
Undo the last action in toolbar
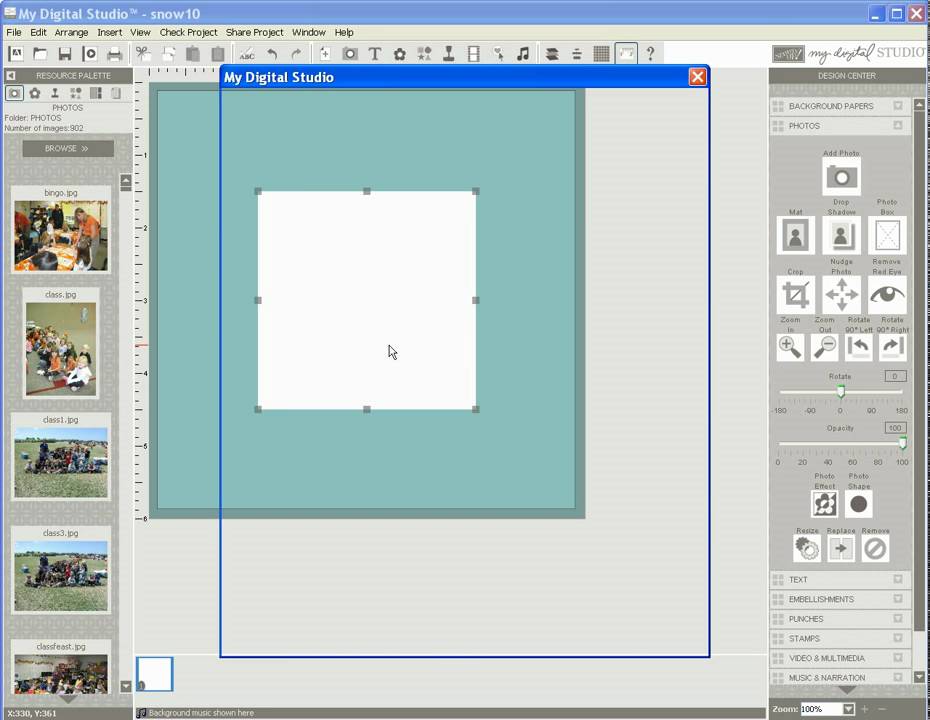coord(272,54)
